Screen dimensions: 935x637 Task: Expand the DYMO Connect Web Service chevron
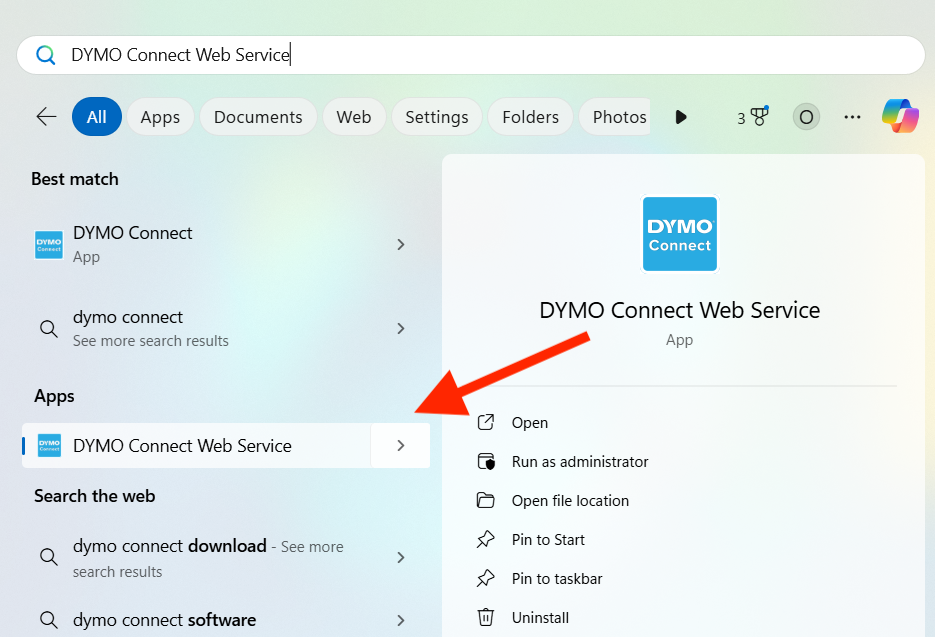coord(401,446)
